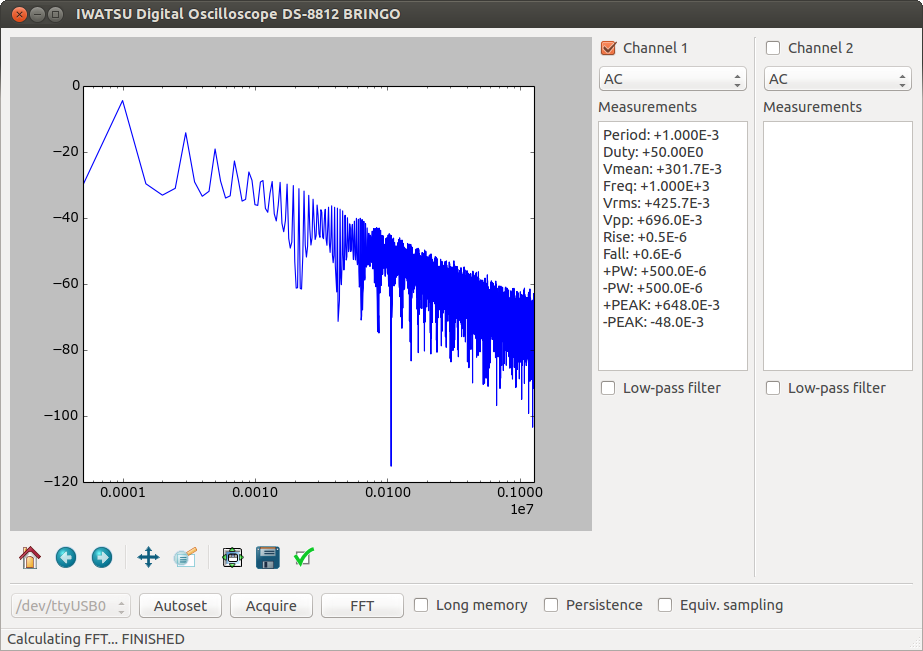923x651 pixels.
Task: Save the current plot with floppy icon
Action: [x=267, y=557]
